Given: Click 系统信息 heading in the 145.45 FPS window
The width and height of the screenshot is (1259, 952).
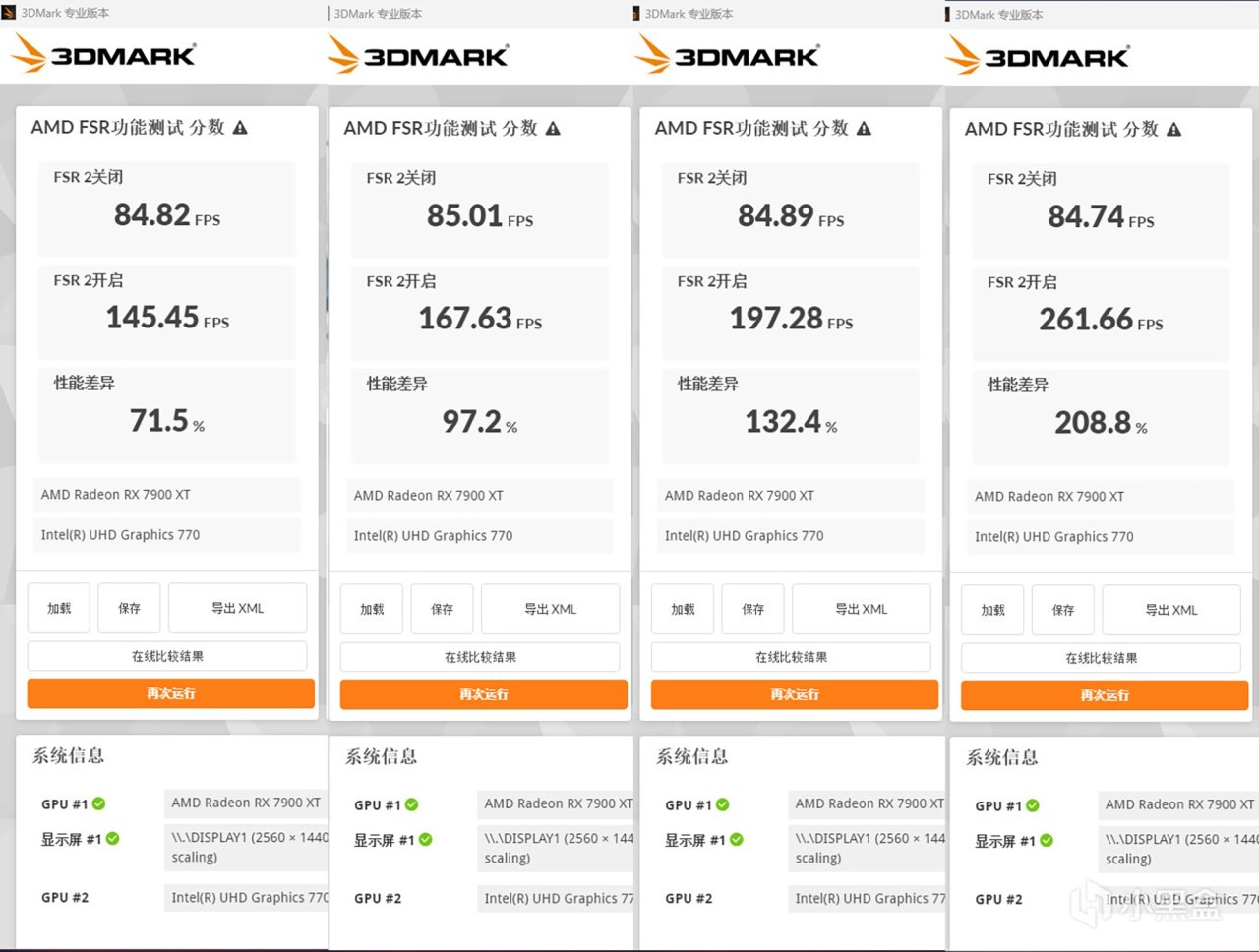Looking at the screenshot, I should [x=68, y=755].
